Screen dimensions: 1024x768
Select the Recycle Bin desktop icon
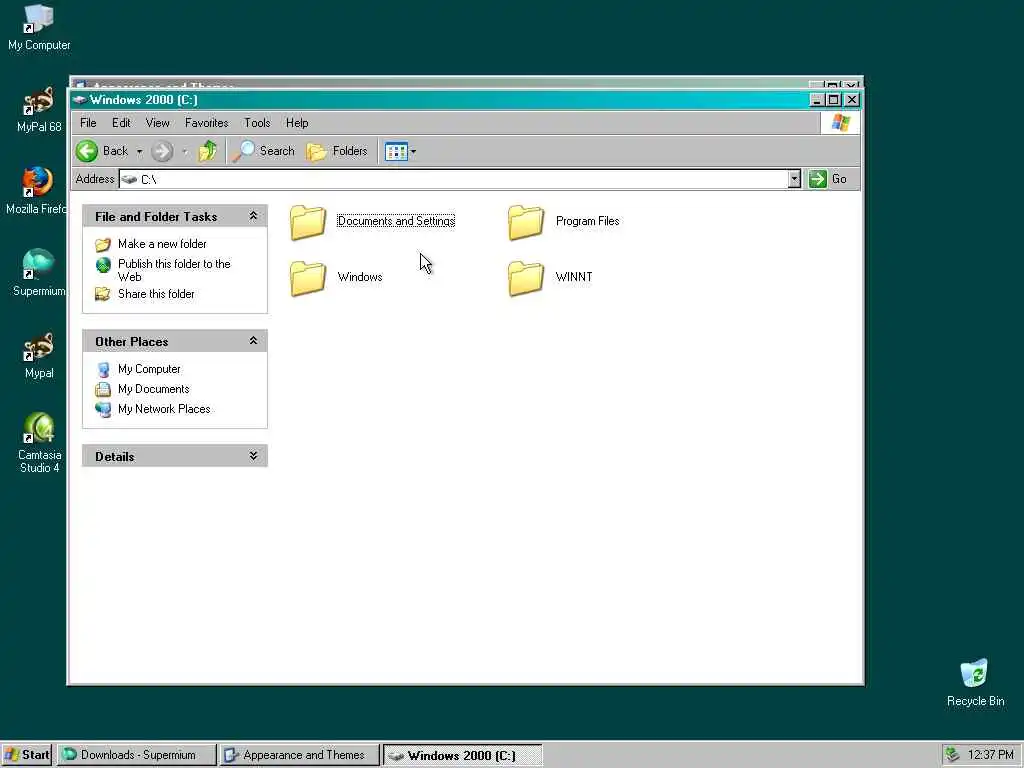point(975,683)
